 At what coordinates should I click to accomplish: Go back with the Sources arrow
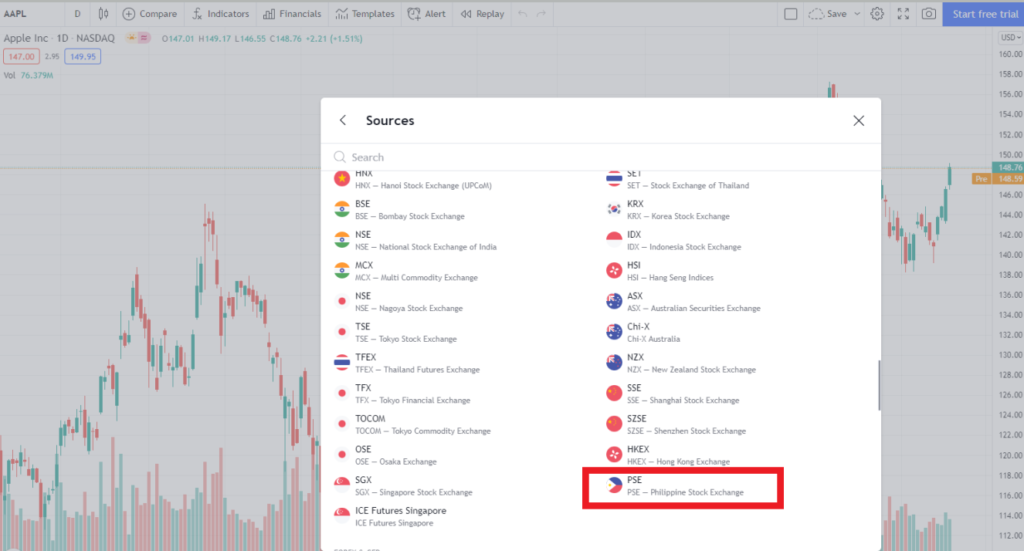click(x=343, y=120)
